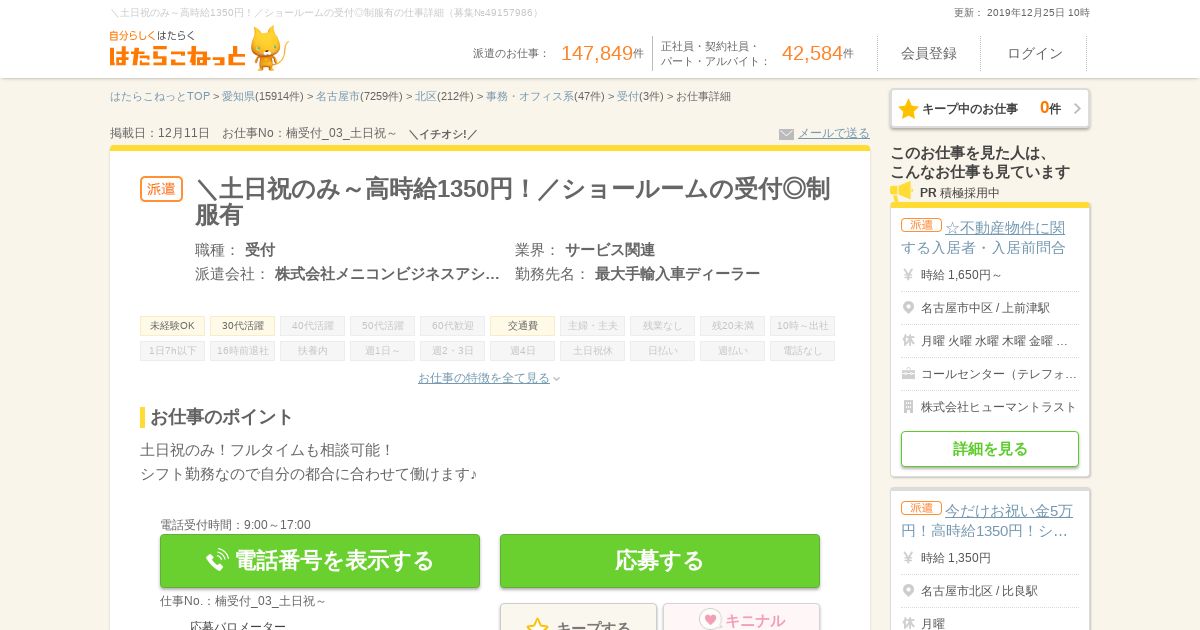Click the 主婦・主夫 feature tag
Screen dimensions: 1200x630
[x=592, y=326]
